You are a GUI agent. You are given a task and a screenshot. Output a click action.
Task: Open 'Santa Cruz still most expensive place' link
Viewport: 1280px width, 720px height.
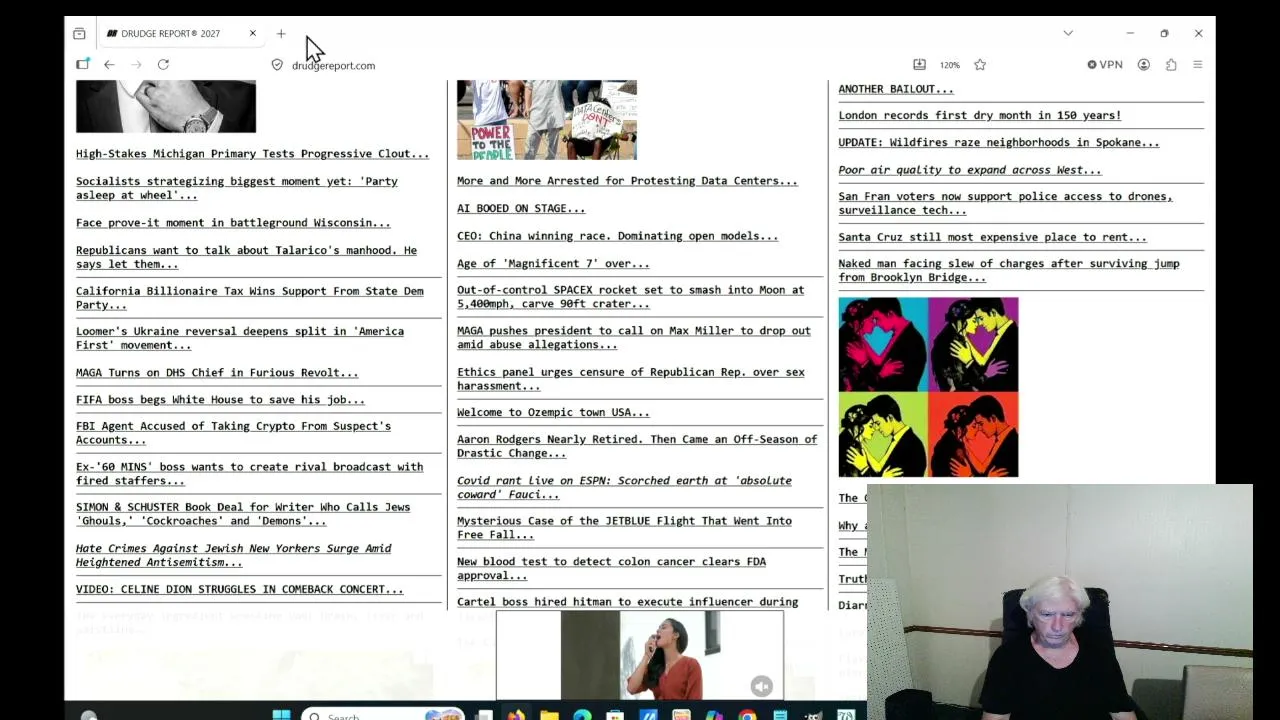(992, 237)
